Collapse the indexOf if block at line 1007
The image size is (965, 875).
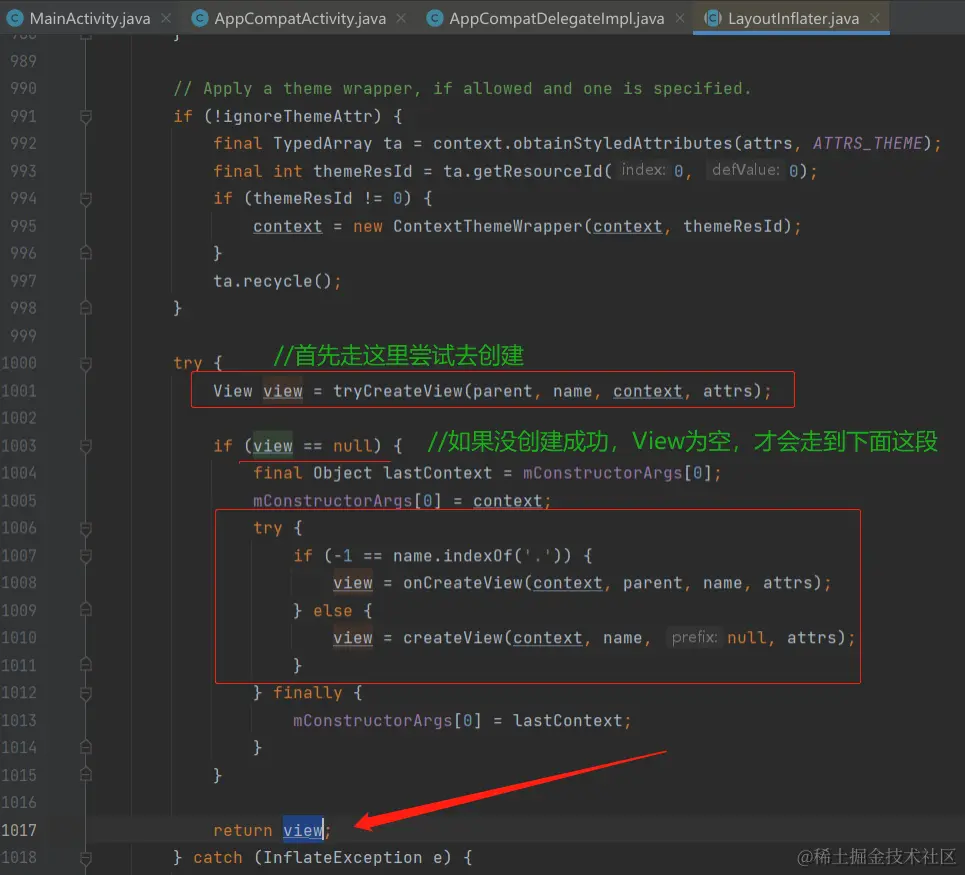coord(86,556)
